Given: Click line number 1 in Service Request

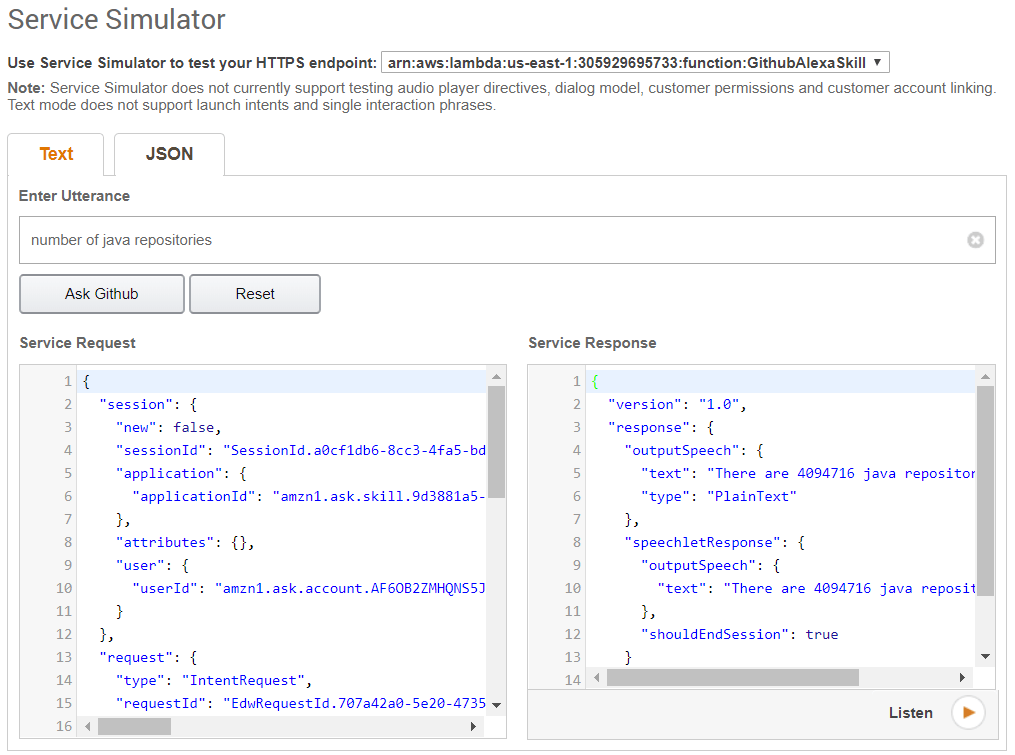Looking at the screenshot, I should pos(67,381).
